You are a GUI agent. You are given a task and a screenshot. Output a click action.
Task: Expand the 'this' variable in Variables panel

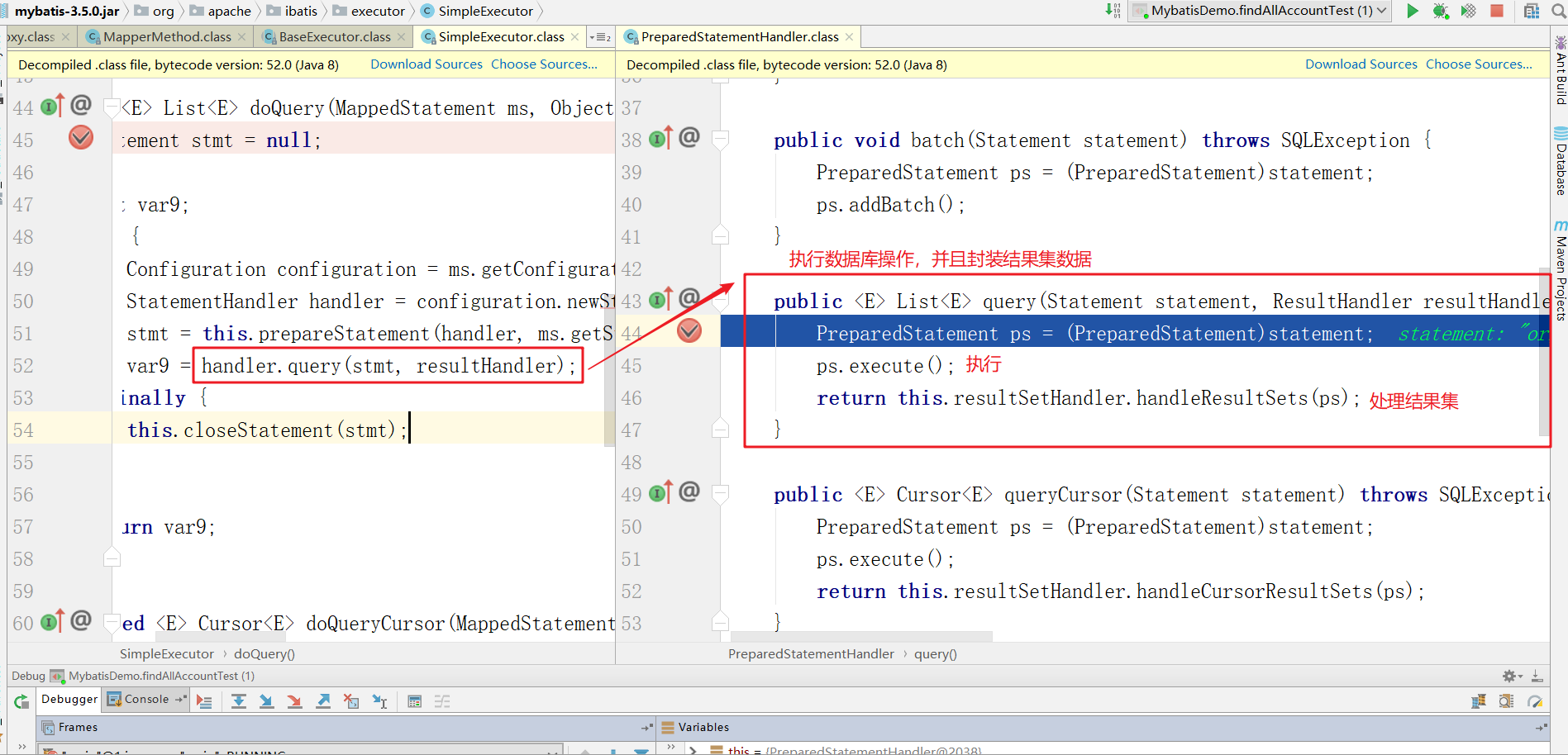[x=693, y=751]
